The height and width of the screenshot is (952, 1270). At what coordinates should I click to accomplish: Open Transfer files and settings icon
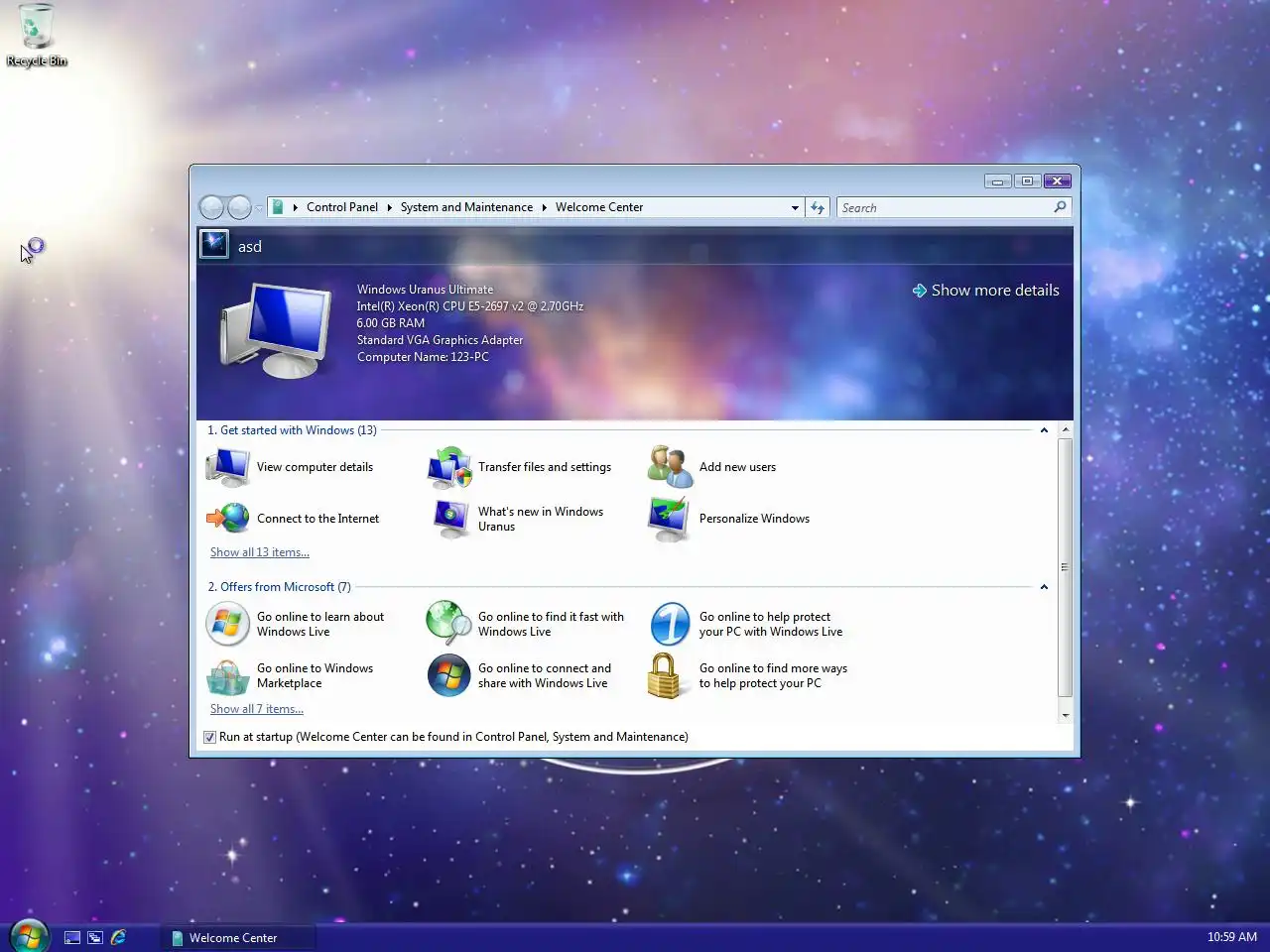(449, 467)
